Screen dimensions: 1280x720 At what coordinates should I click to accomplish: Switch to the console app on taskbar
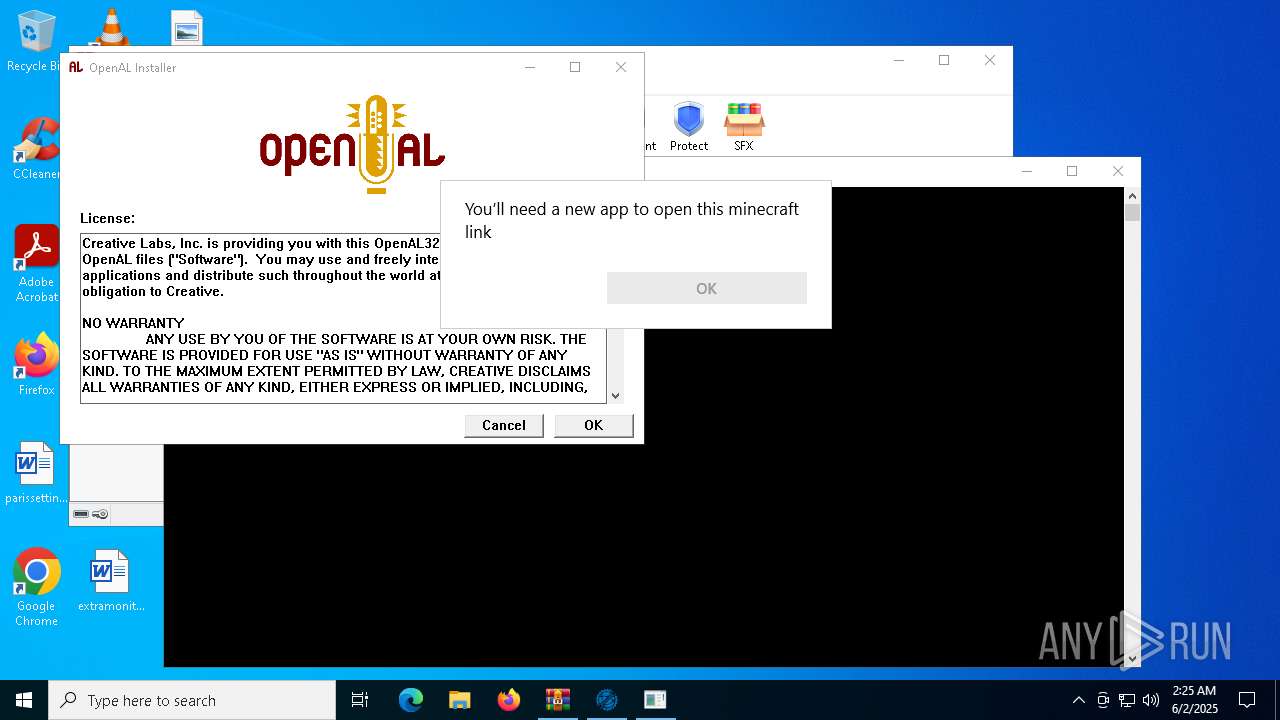click(655, 700)
